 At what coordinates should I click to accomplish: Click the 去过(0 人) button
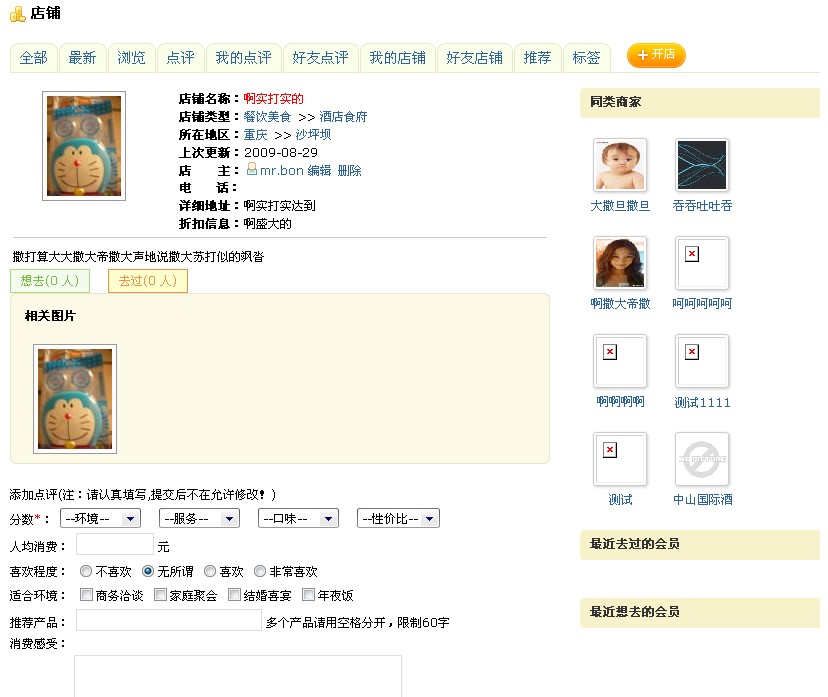pyautogui.click(x=148, y=281)
